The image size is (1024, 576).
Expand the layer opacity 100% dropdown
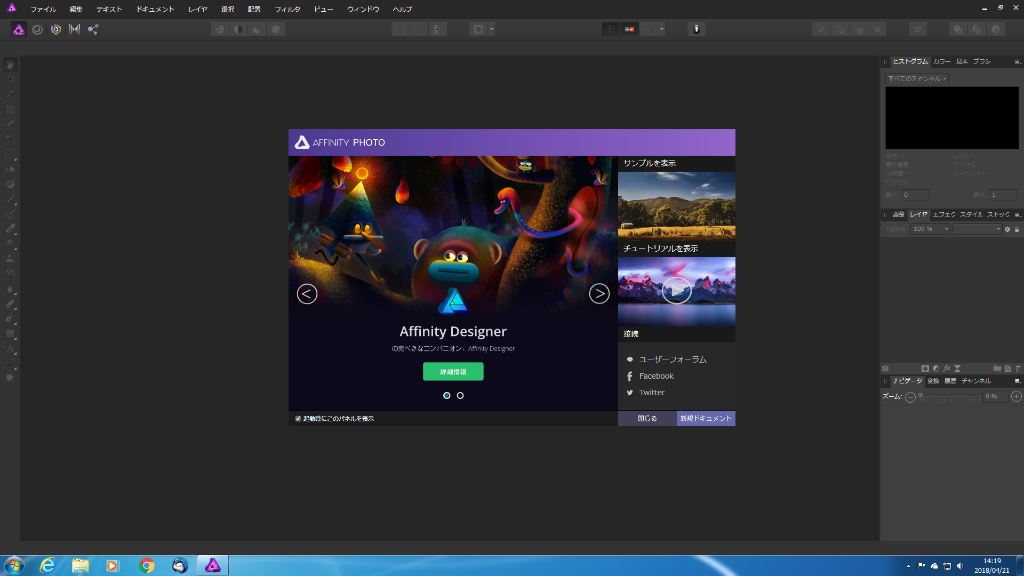point(929,229)
